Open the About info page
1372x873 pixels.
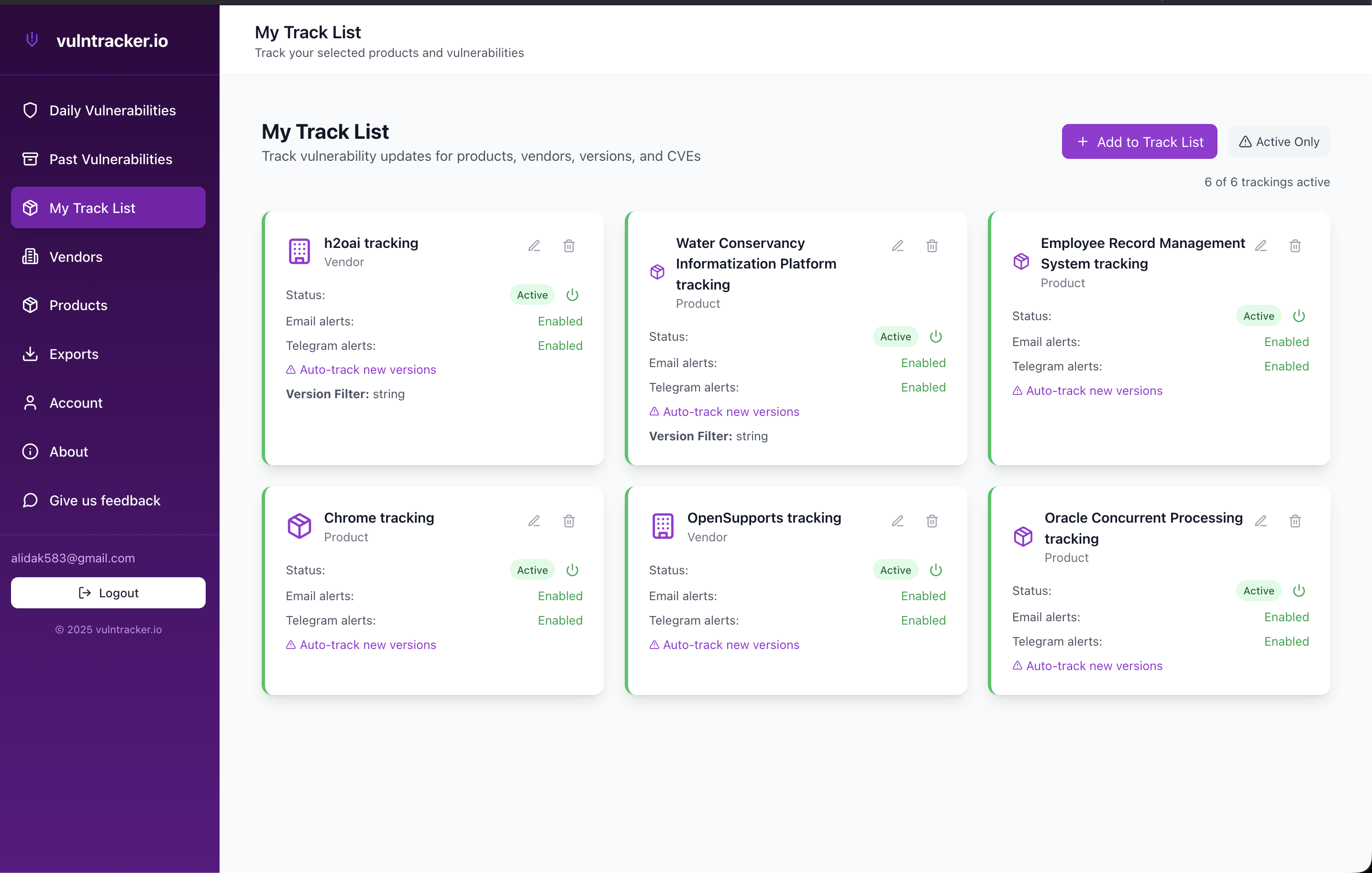point(68,451)
